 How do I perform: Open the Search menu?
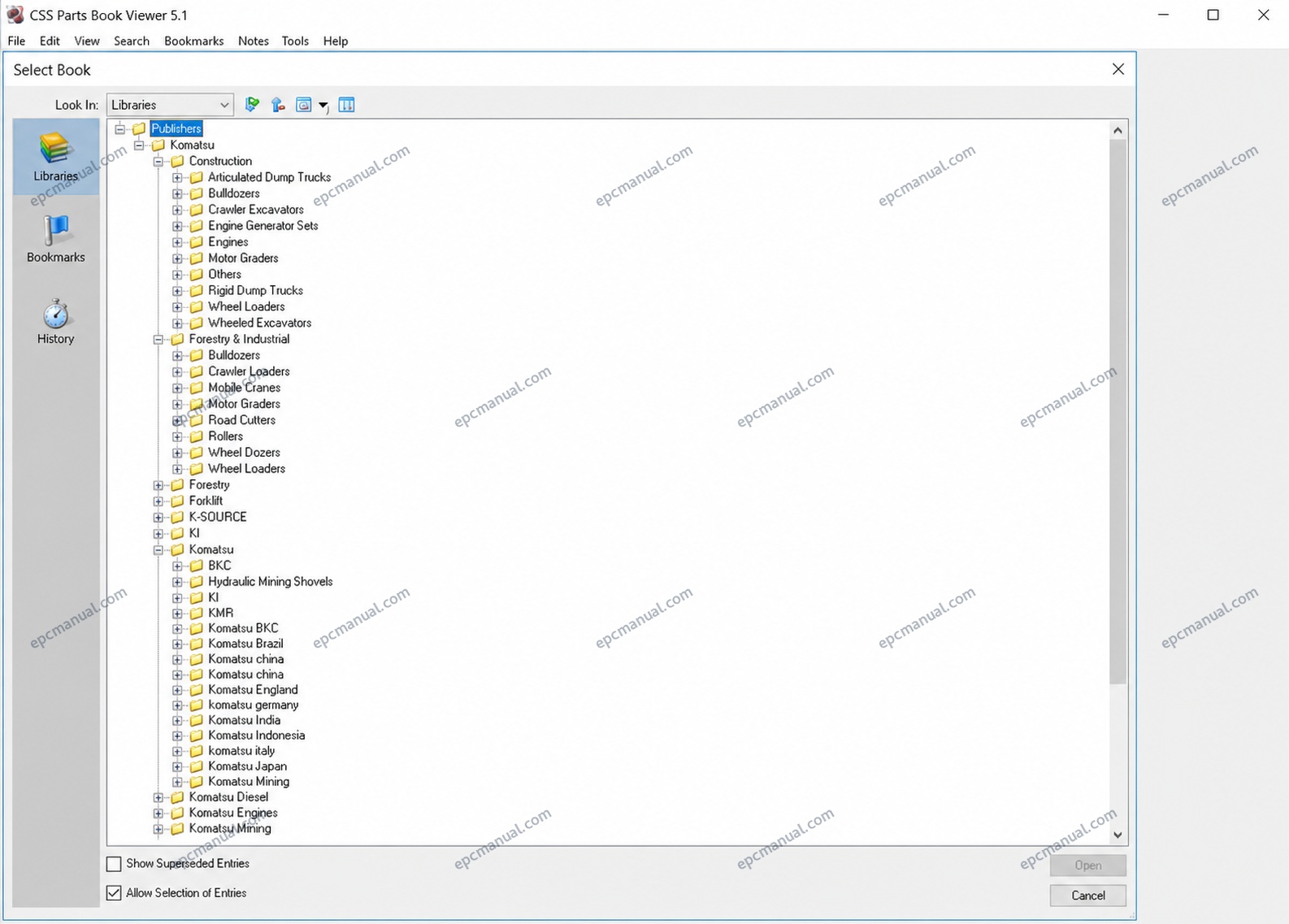tap(132, 41)
